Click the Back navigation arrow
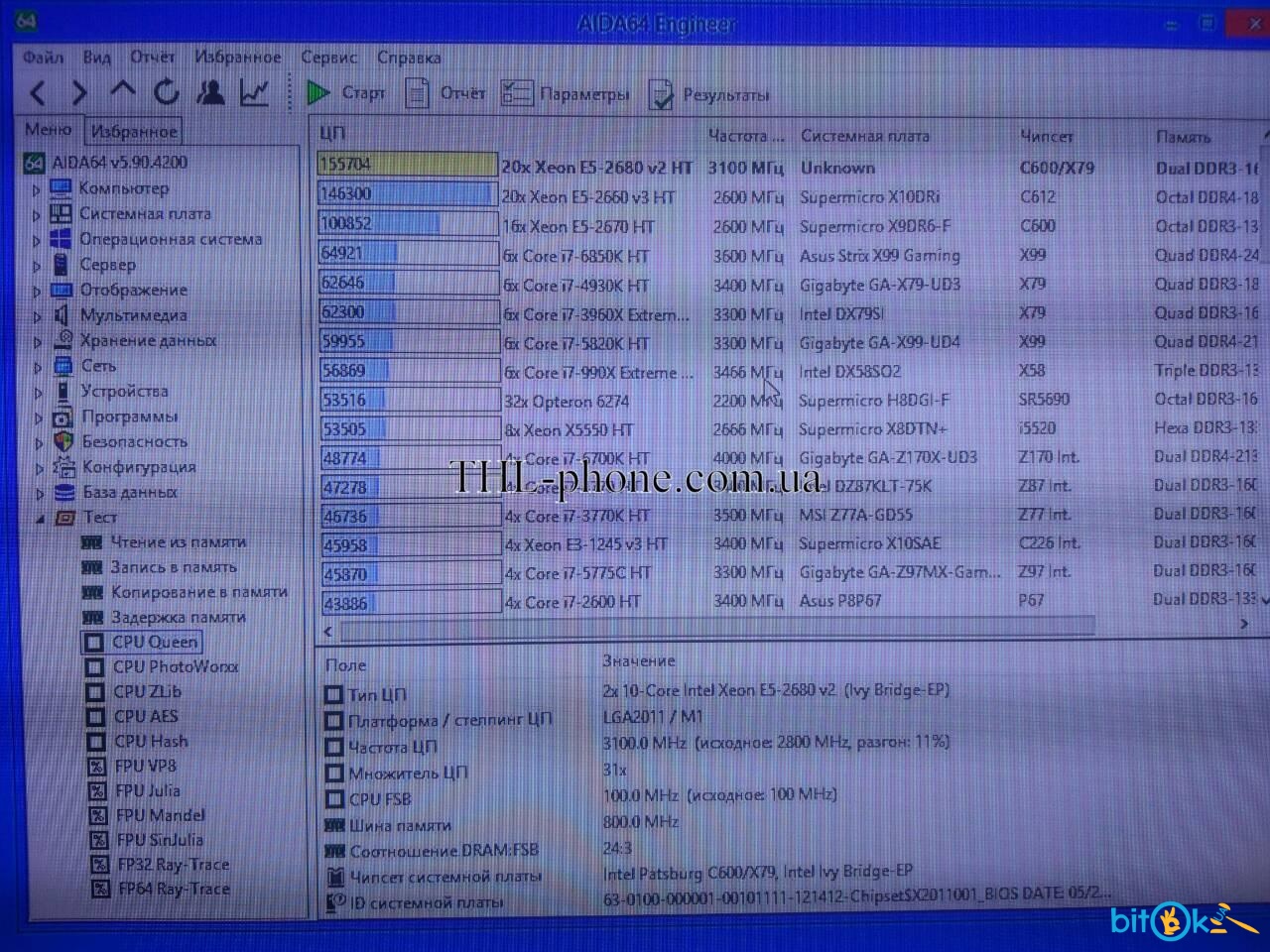Viewport: 1270px width, 952px height. (x=38, y=94)
